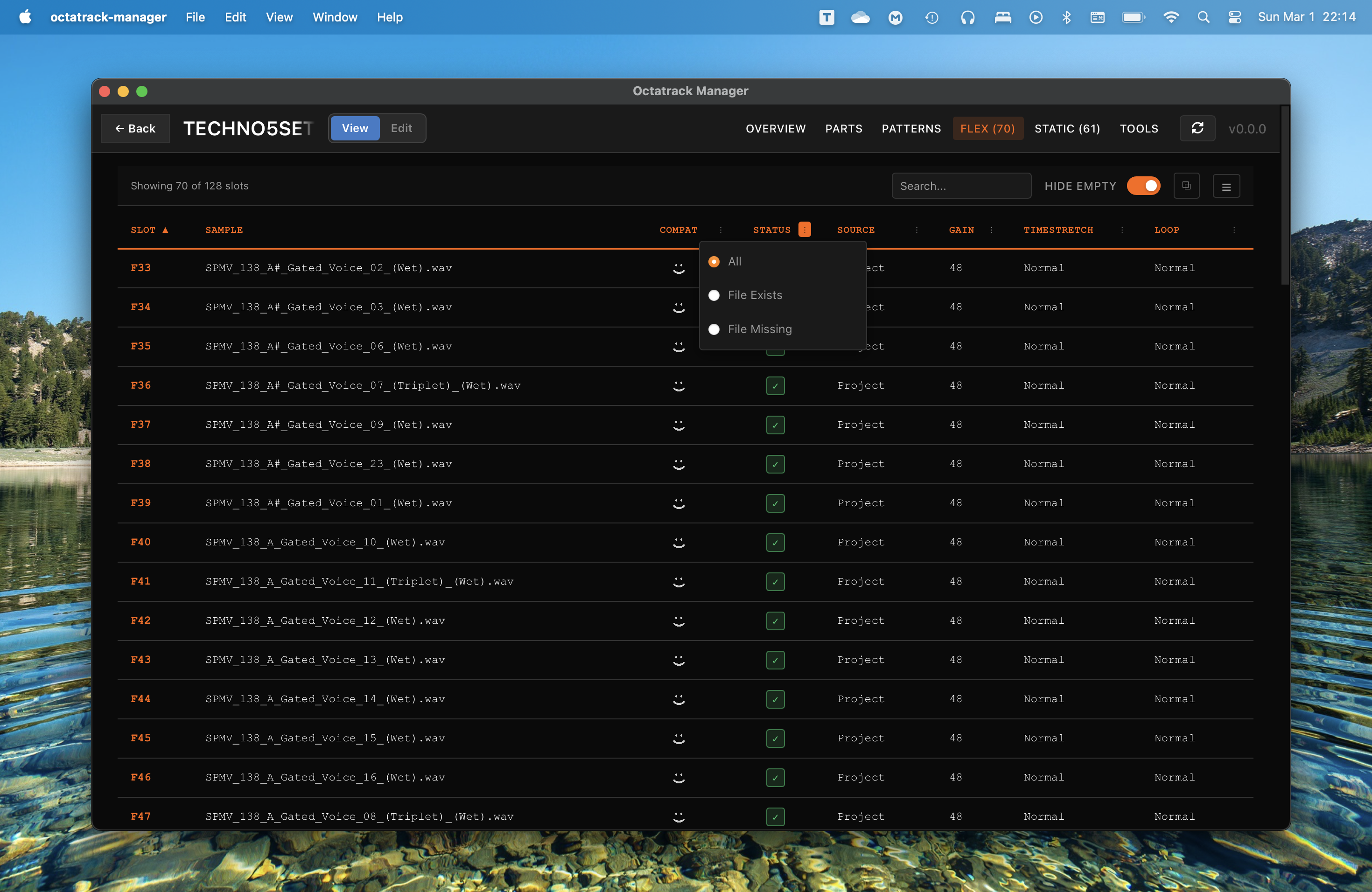Open the STATUS column menu

805,230
